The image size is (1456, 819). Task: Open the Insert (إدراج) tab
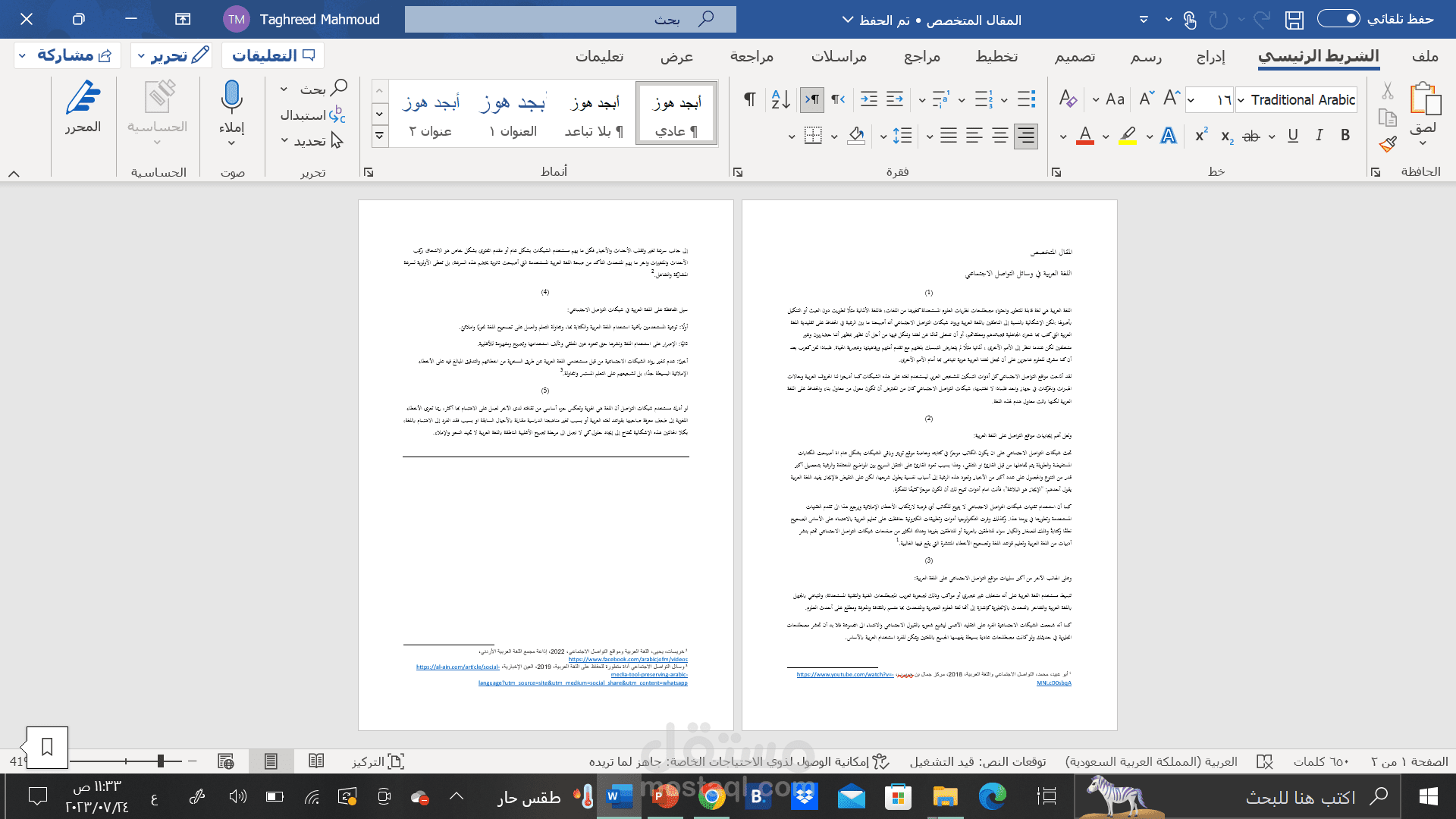1210,56
